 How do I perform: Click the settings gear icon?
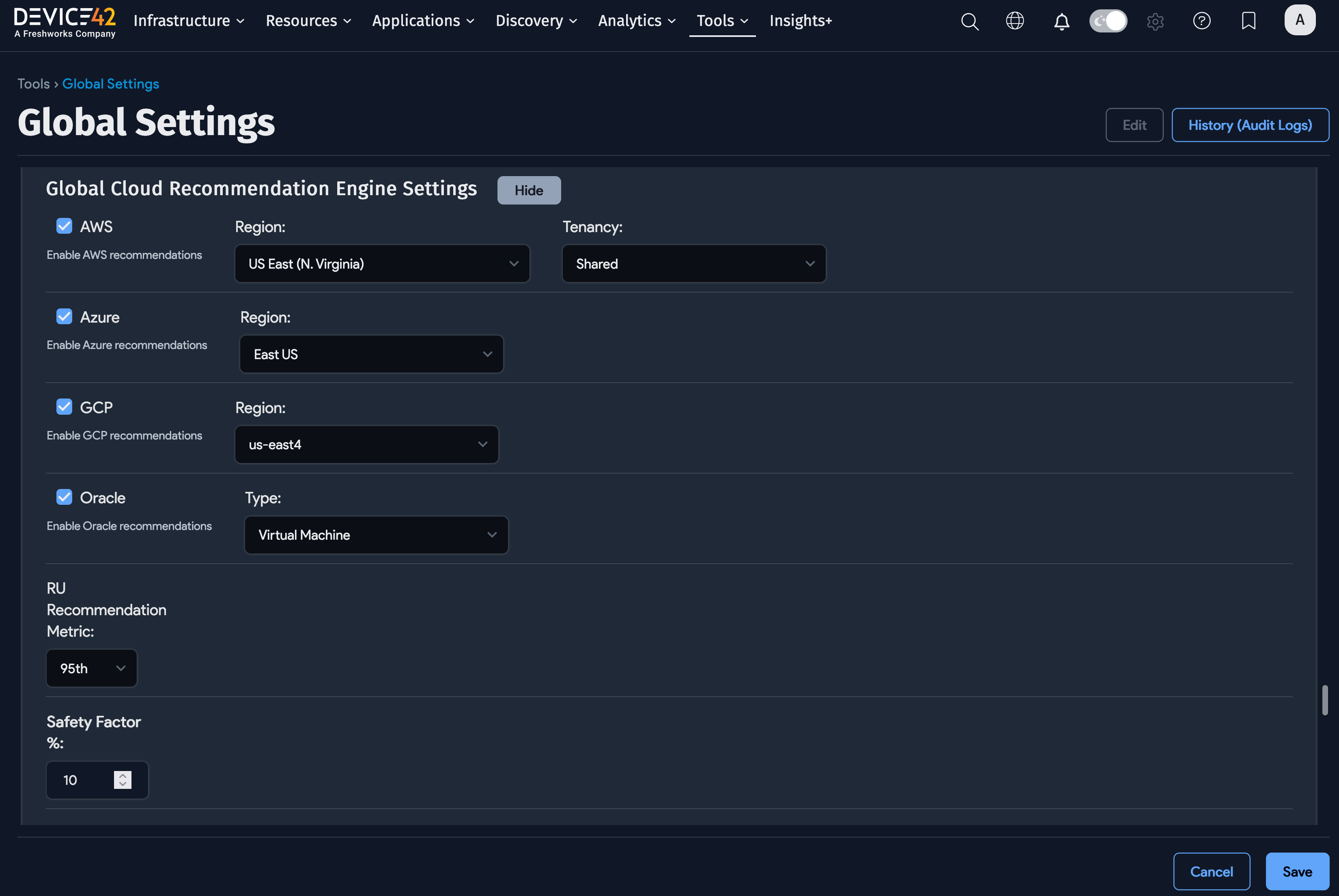1155,22
